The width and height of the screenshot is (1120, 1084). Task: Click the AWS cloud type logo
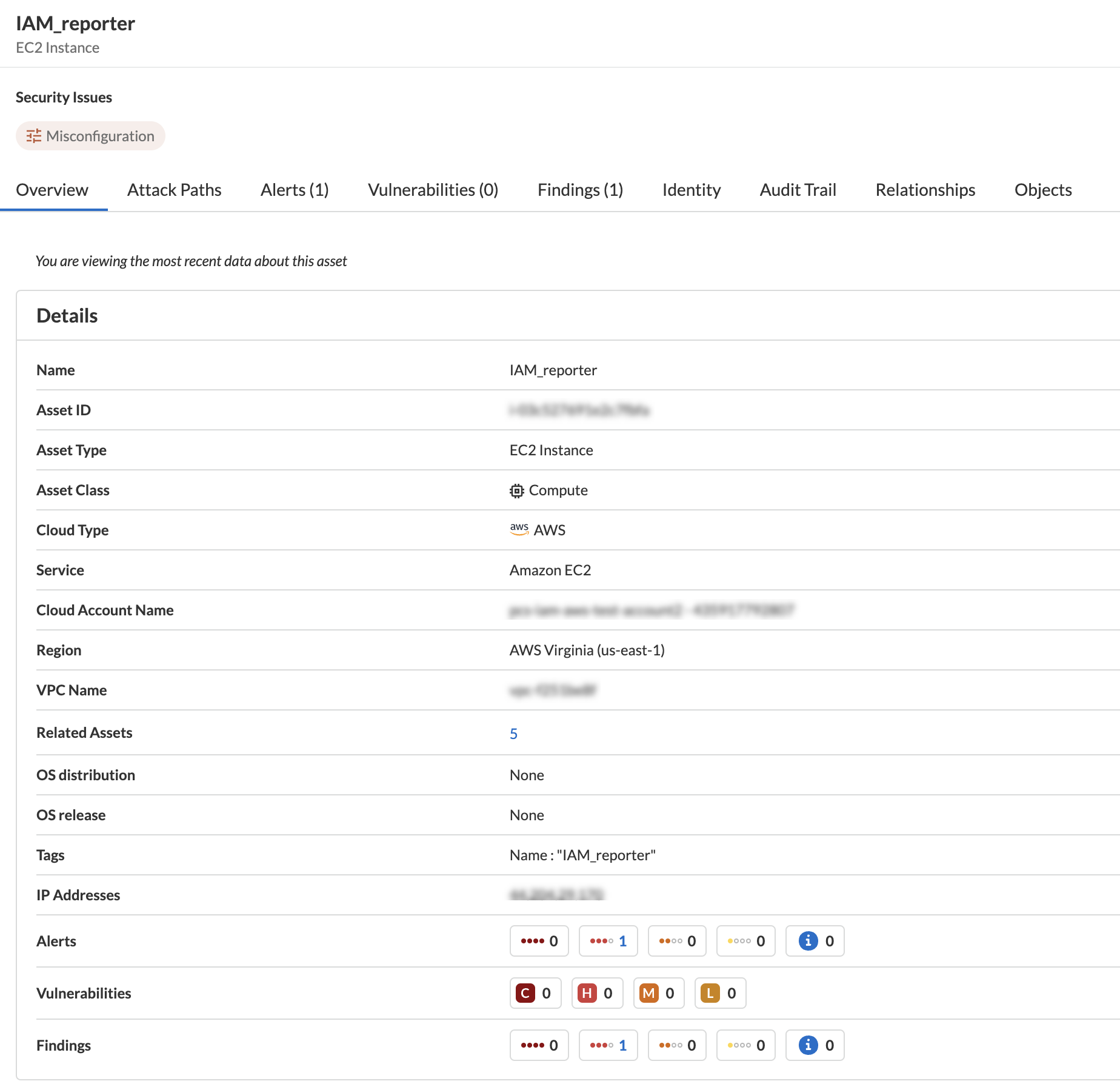click(x=519, y=529)
